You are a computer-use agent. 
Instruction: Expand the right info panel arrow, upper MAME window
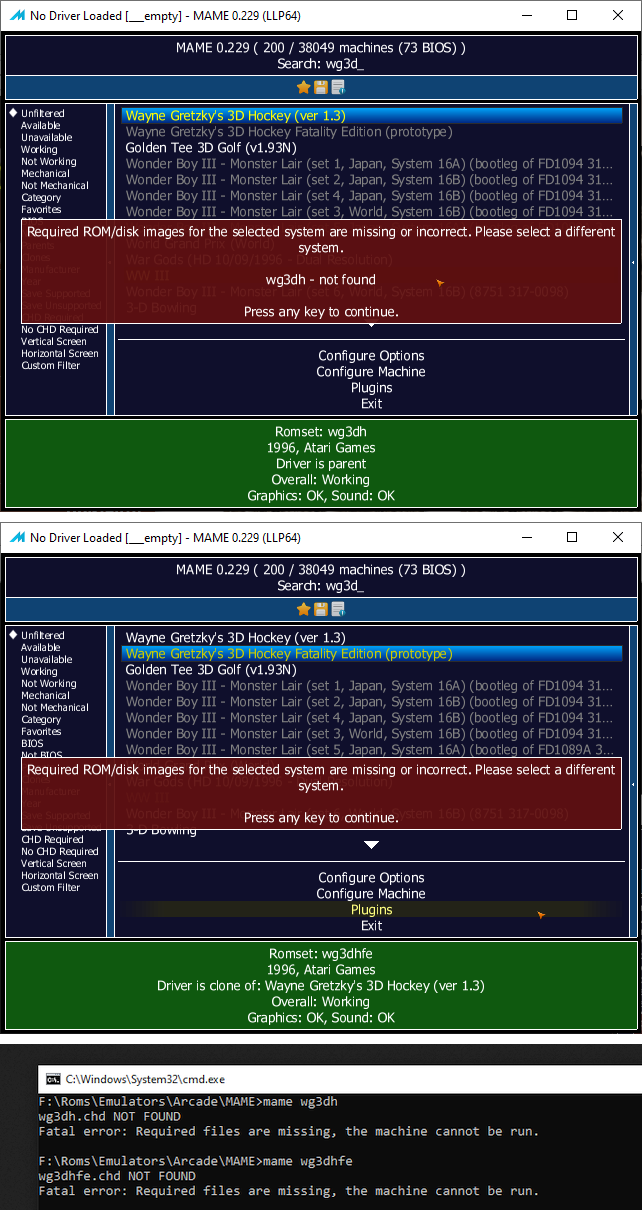635,260
